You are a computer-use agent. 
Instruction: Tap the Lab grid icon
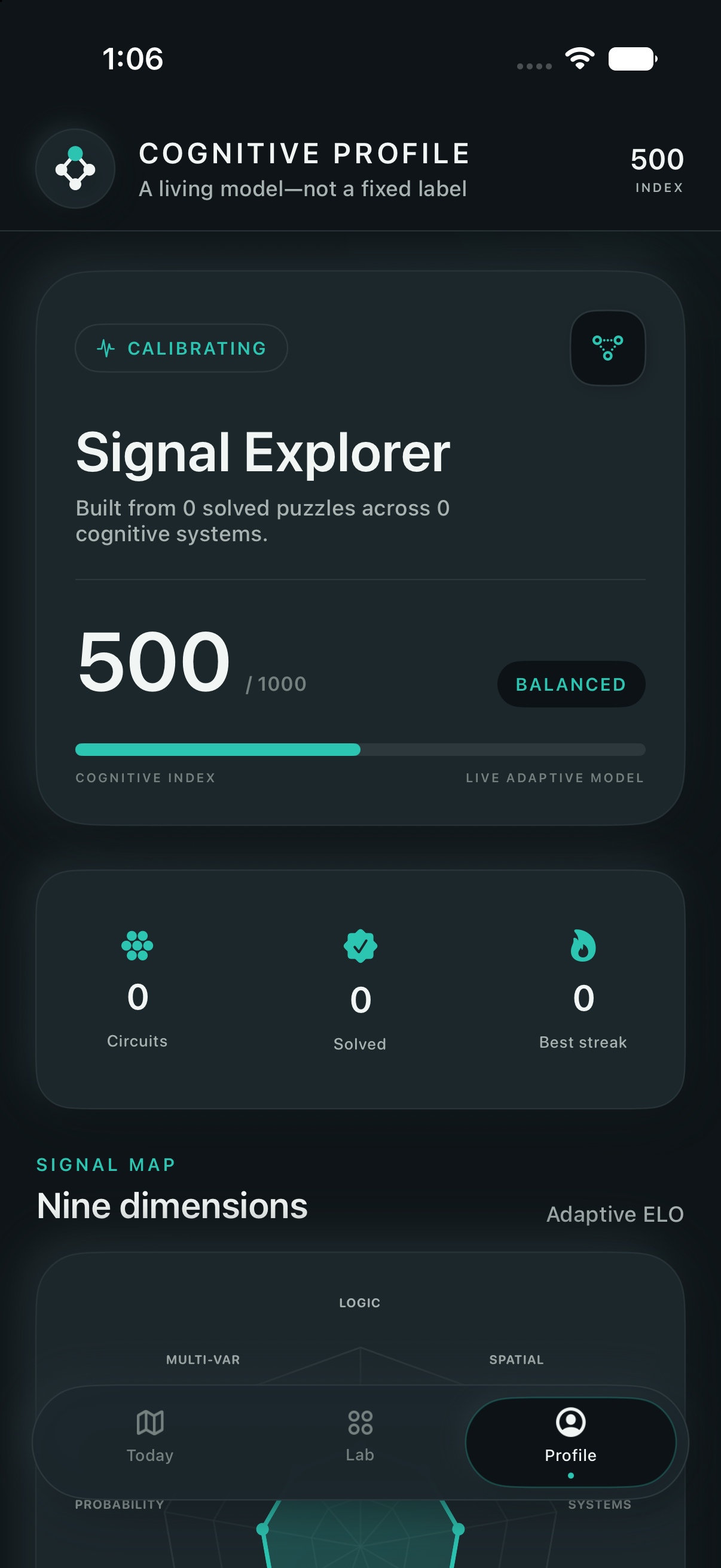pyautogui.click(x=360, y=1423)
